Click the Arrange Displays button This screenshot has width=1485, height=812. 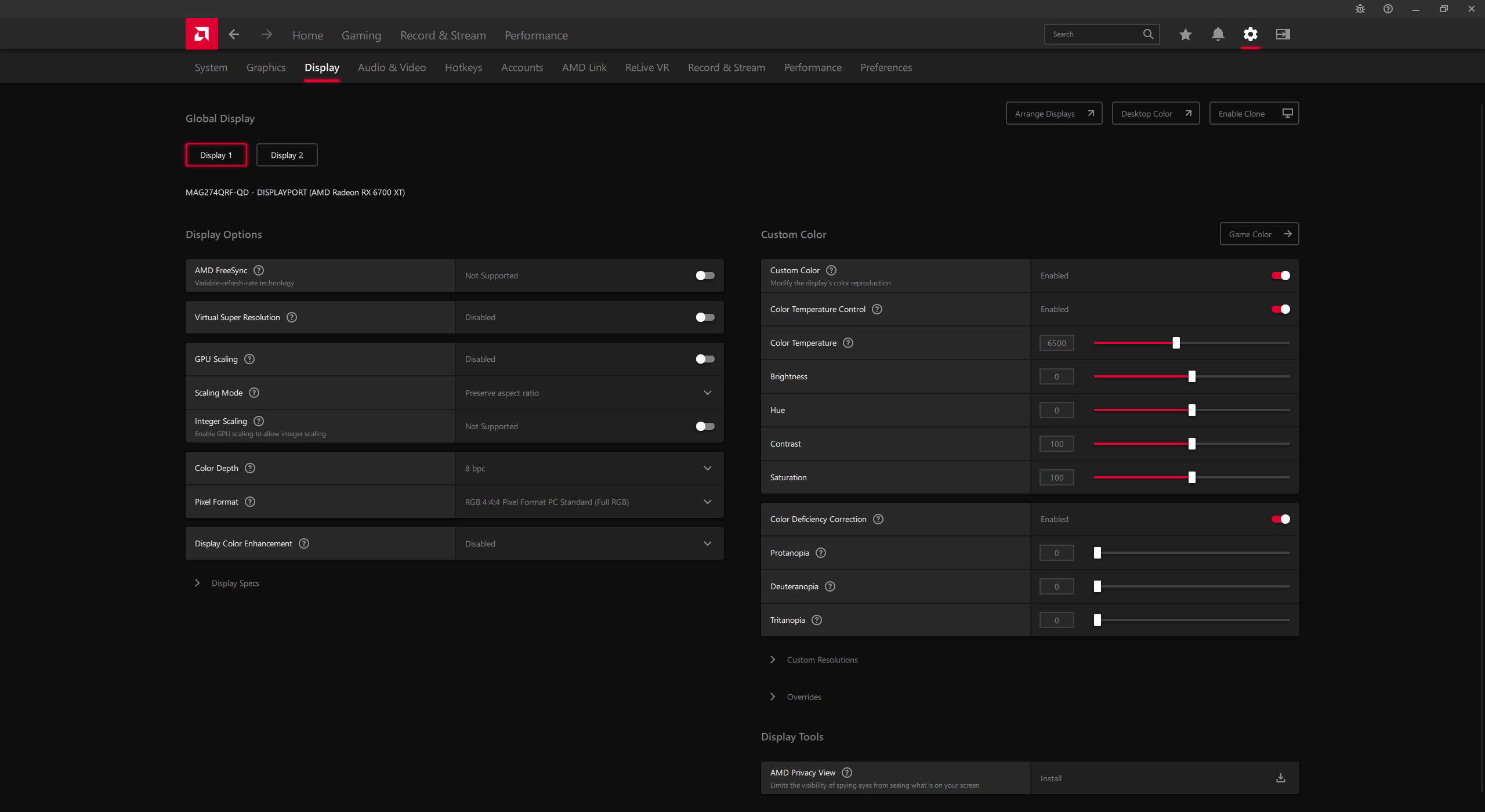coord(1053,114)
